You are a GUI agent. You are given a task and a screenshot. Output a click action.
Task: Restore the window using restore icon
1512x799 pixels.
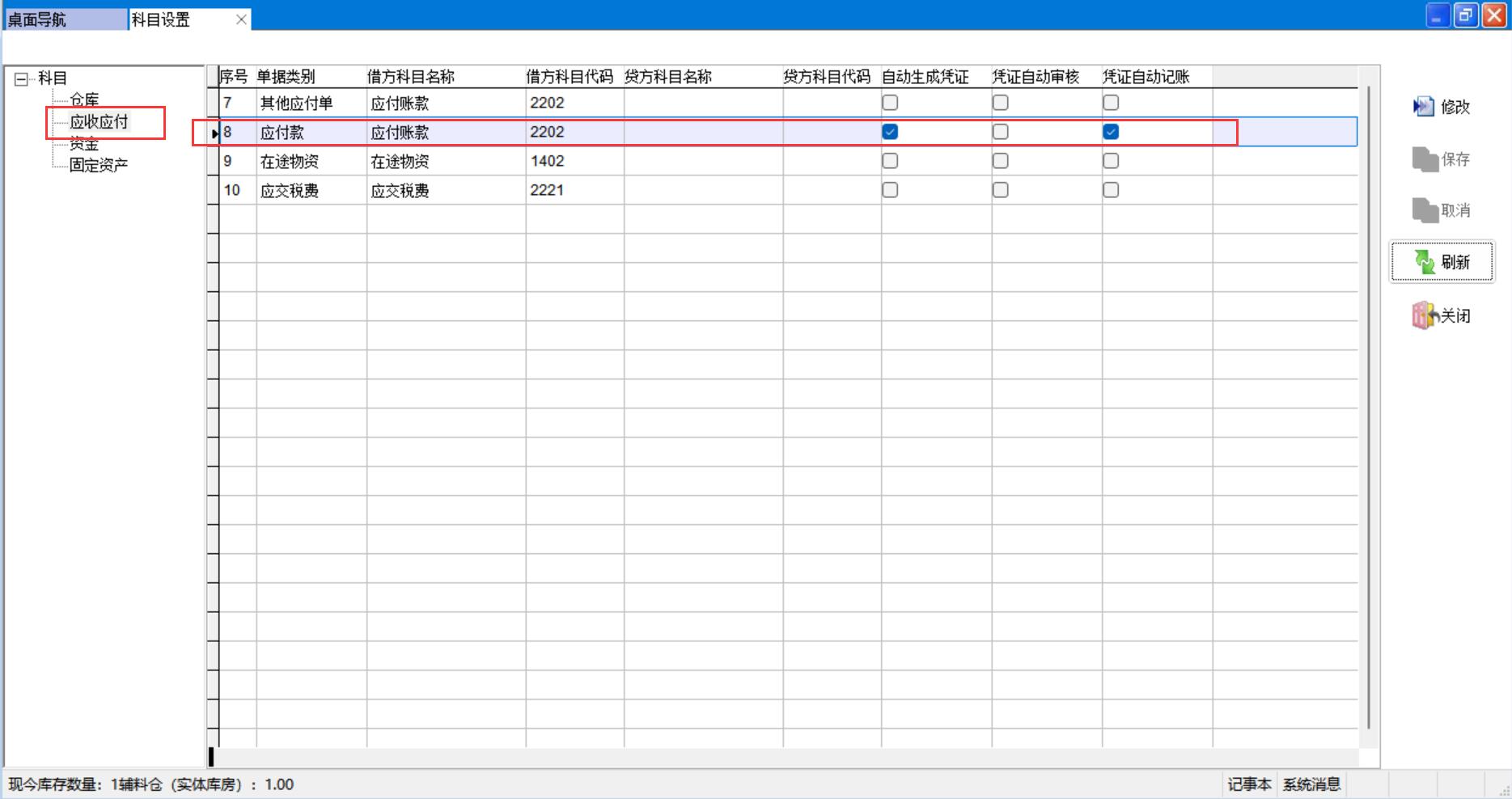click(1465, 15)
